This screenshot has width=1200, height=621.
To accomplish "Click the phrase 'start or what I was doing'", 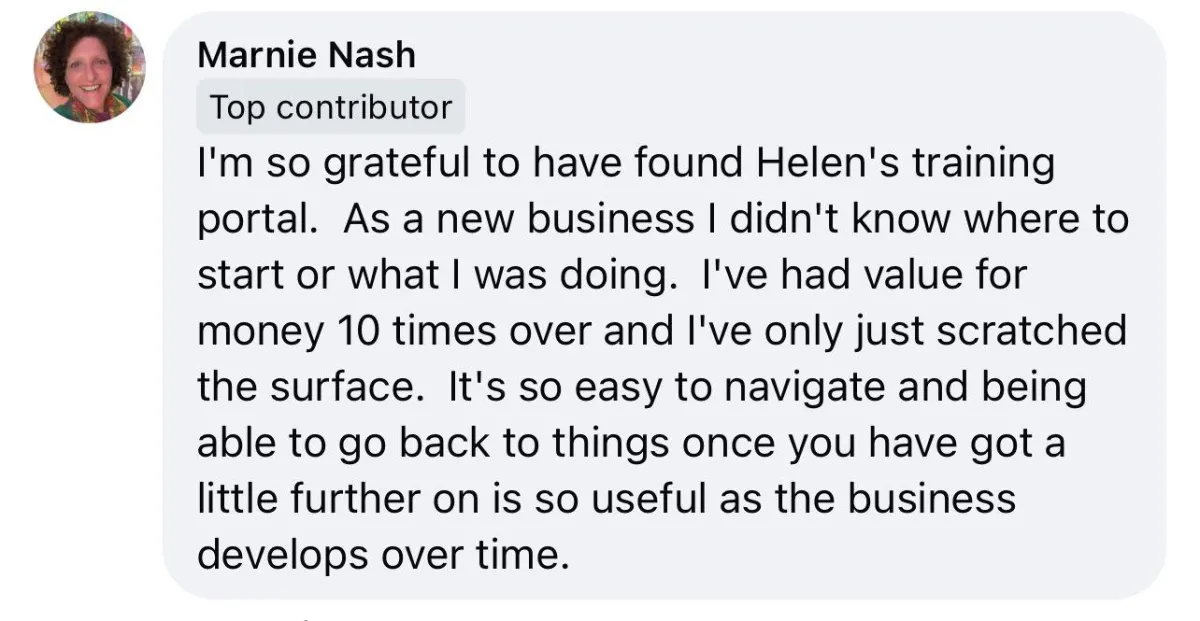I will (x=431, y=275).
